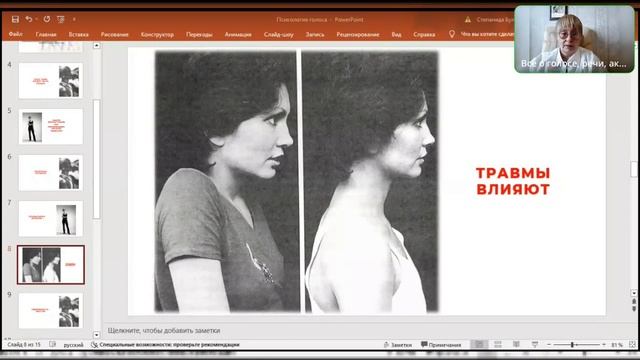Click the 81% zoom level
The height and width of the screenshot is (360, 640).
(x=616, y=345)
